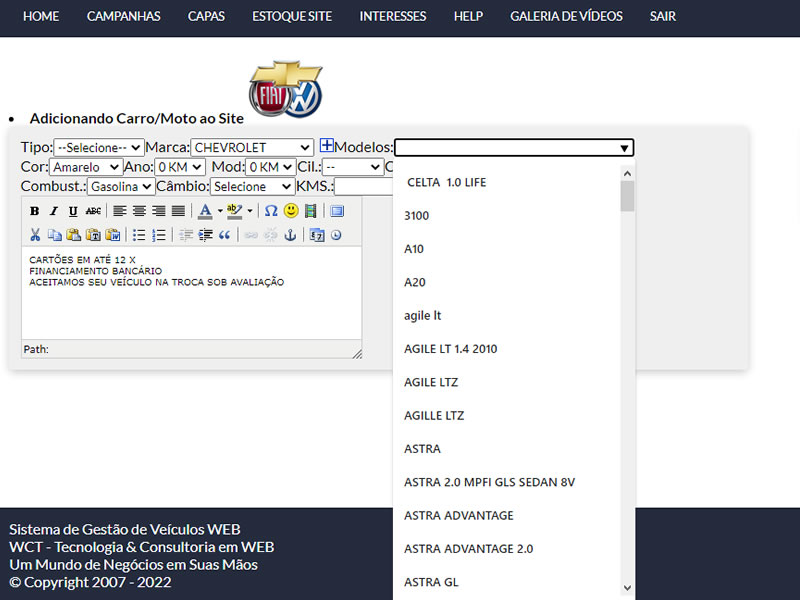Open CAPAS menu item
The height and width of the screenshot is (600, 800).
tap(206, 16)
